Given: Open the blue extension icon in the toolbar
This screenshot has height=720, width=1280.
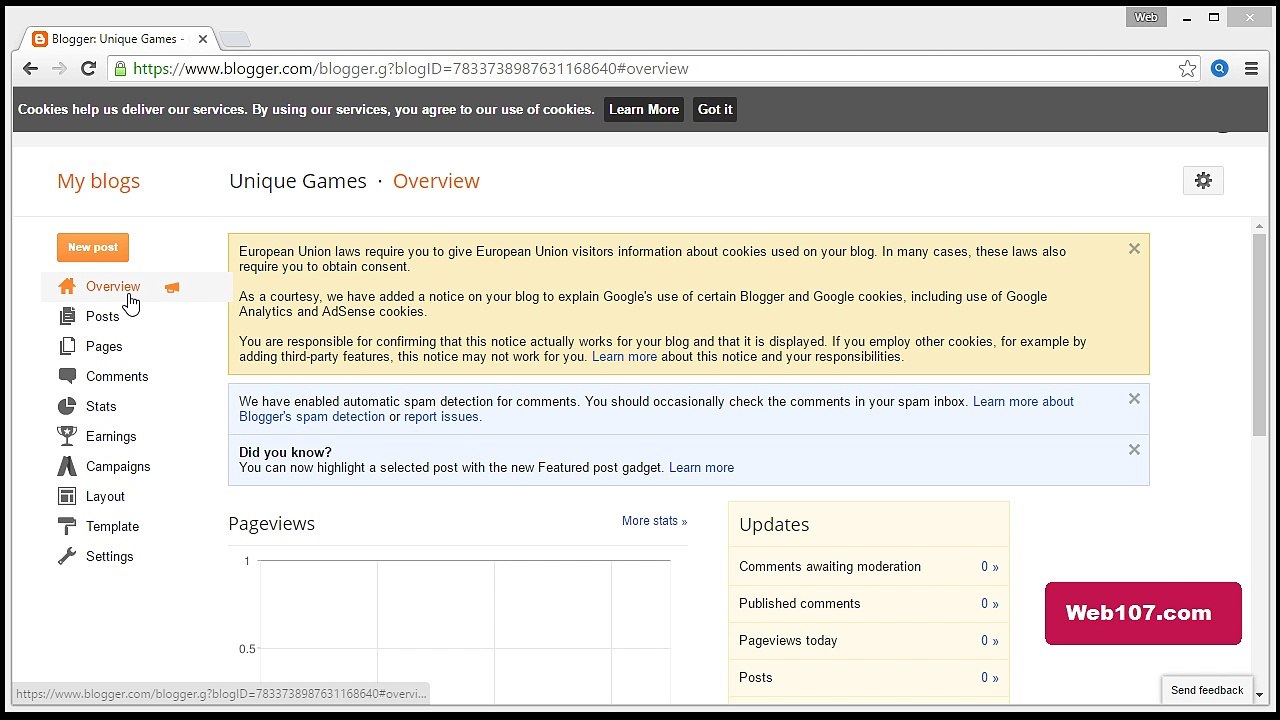Looking at the screenshot, I should click(x=1219, y=69).
